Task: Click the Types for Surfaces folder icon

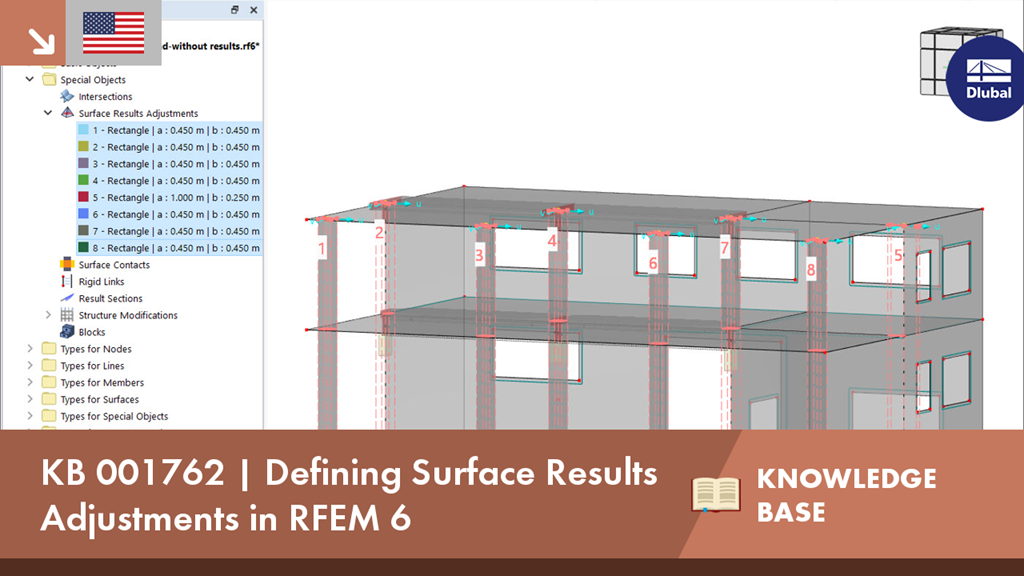Action: [x=49, y=399]
